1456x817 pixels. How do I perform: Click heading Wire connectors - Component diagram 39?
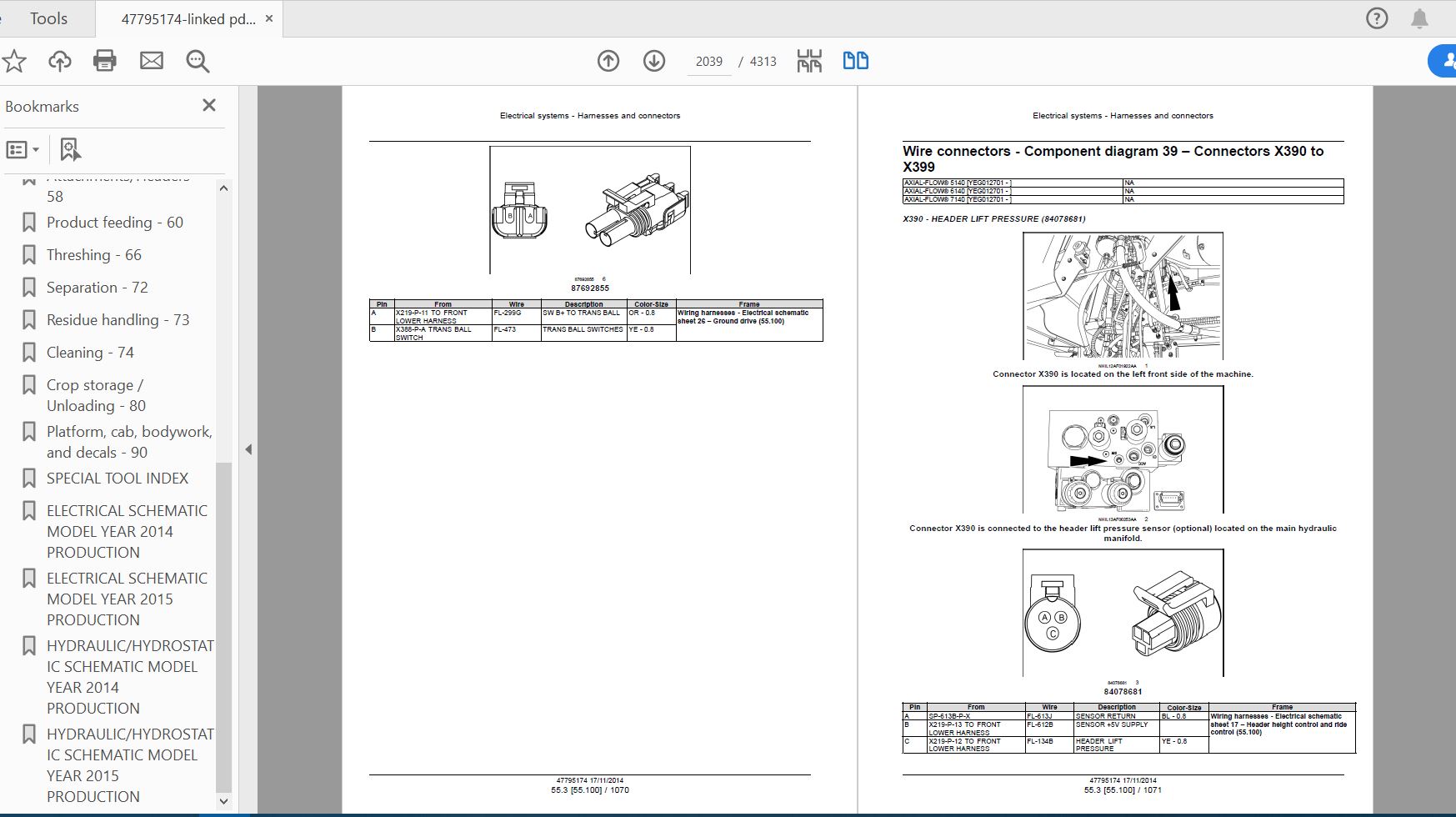point(1113,158)
